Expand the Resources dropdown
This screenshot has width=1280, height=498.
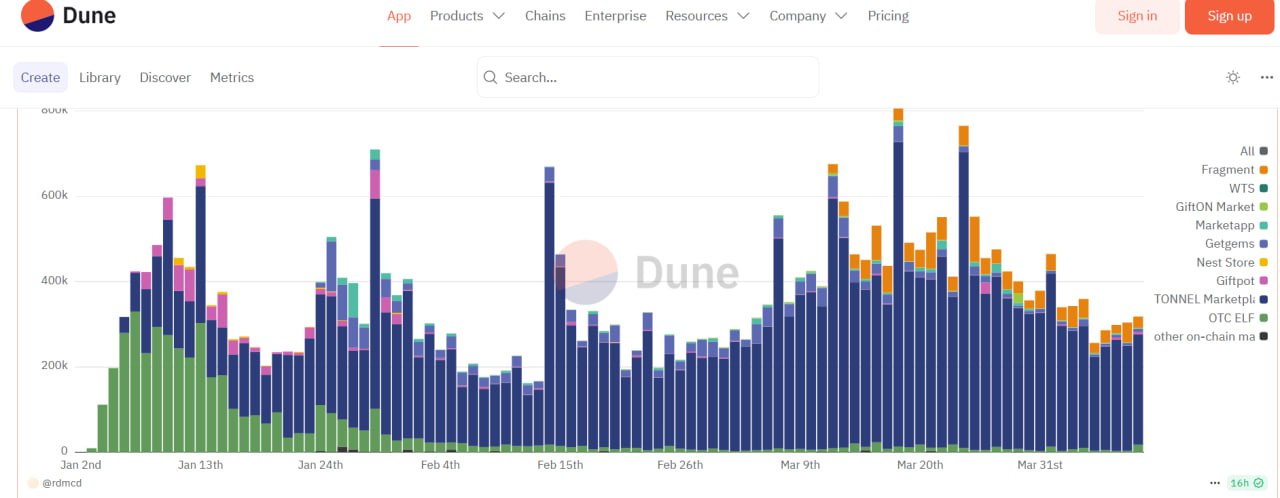click(x=707, y=16)
